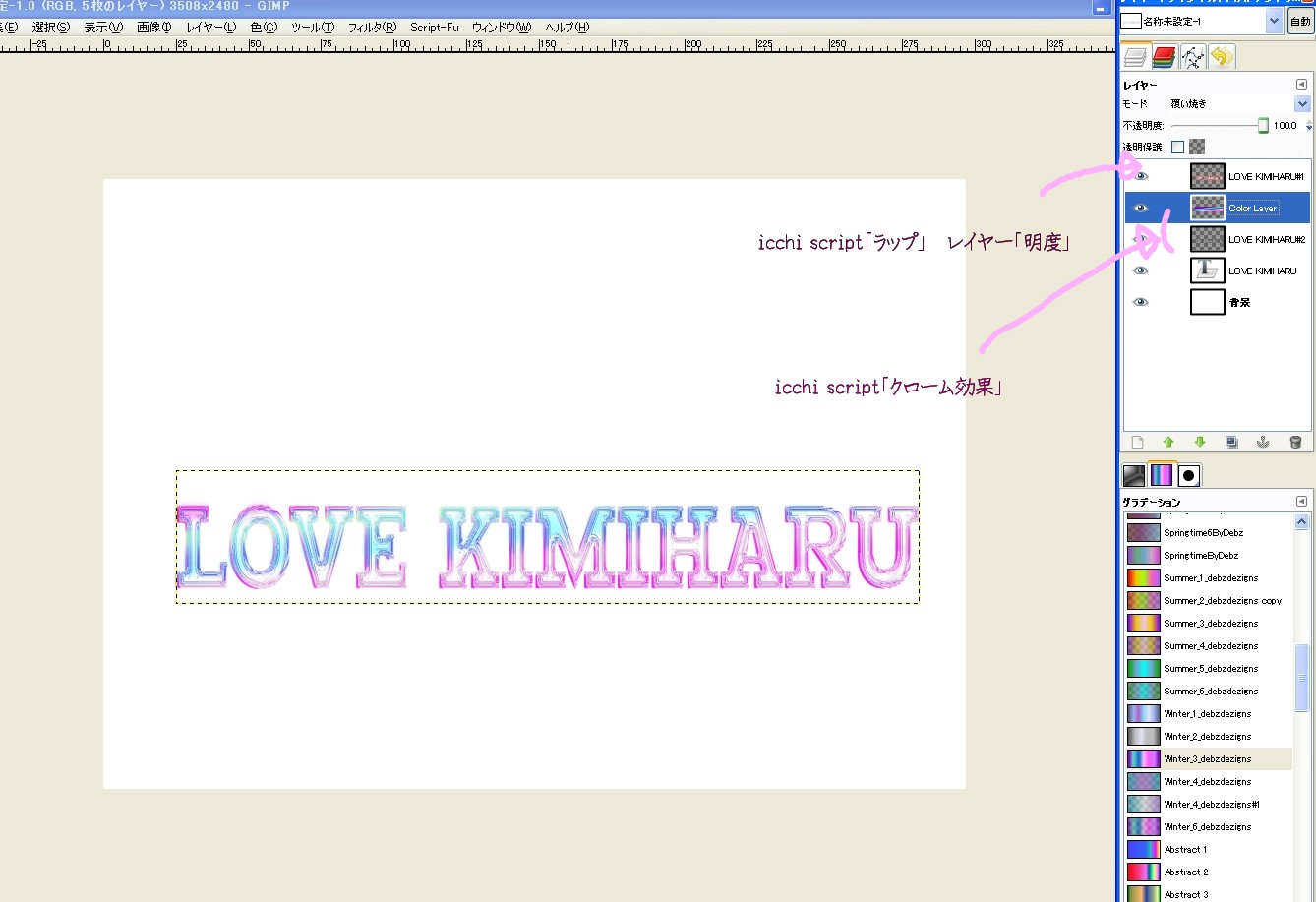Choose the Summer_6_debzdezigns gradient
Viewport: 1316px width, 902px height.
(1208, 692)
